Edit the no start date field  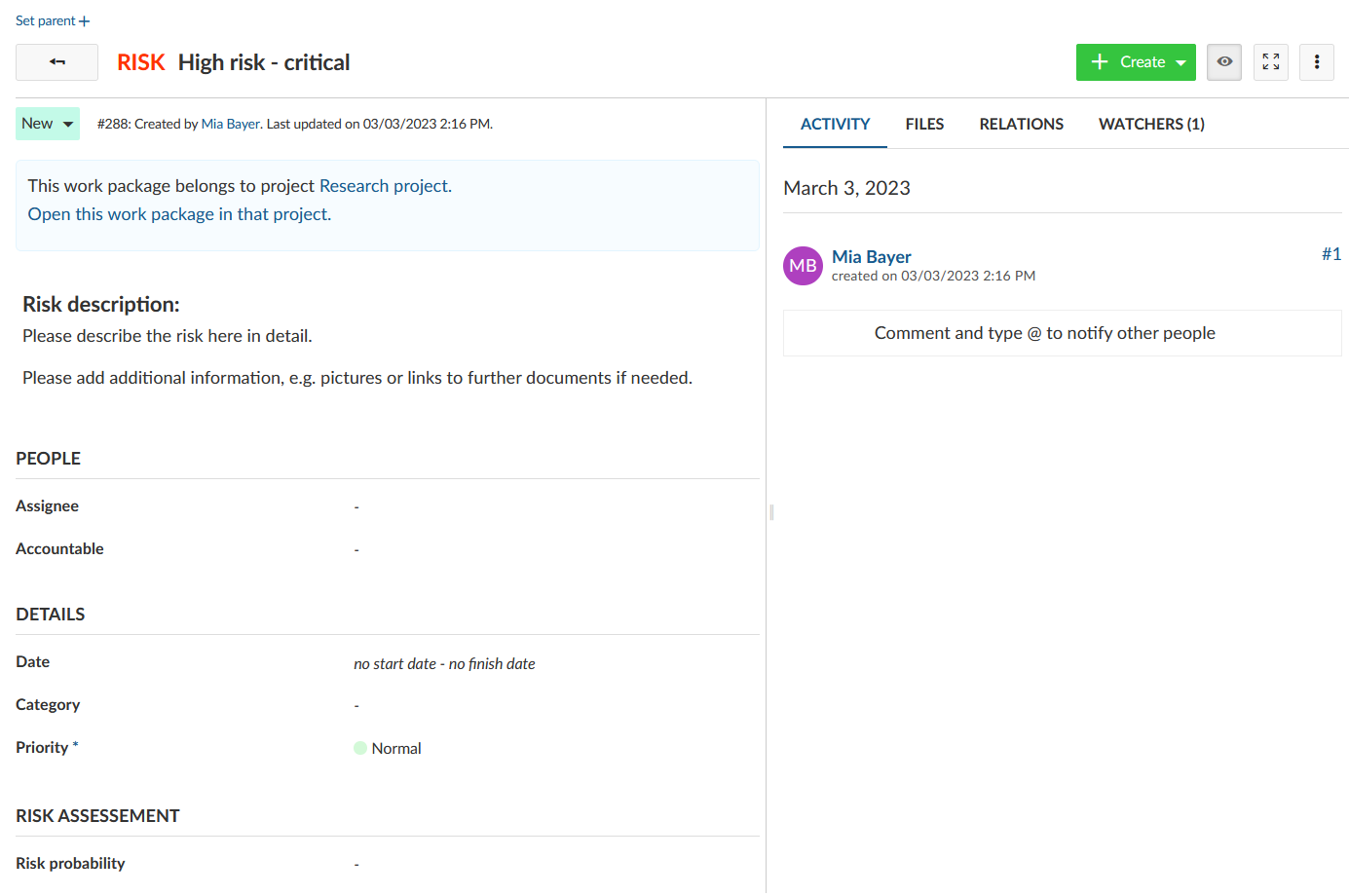[x=394, y=664]
